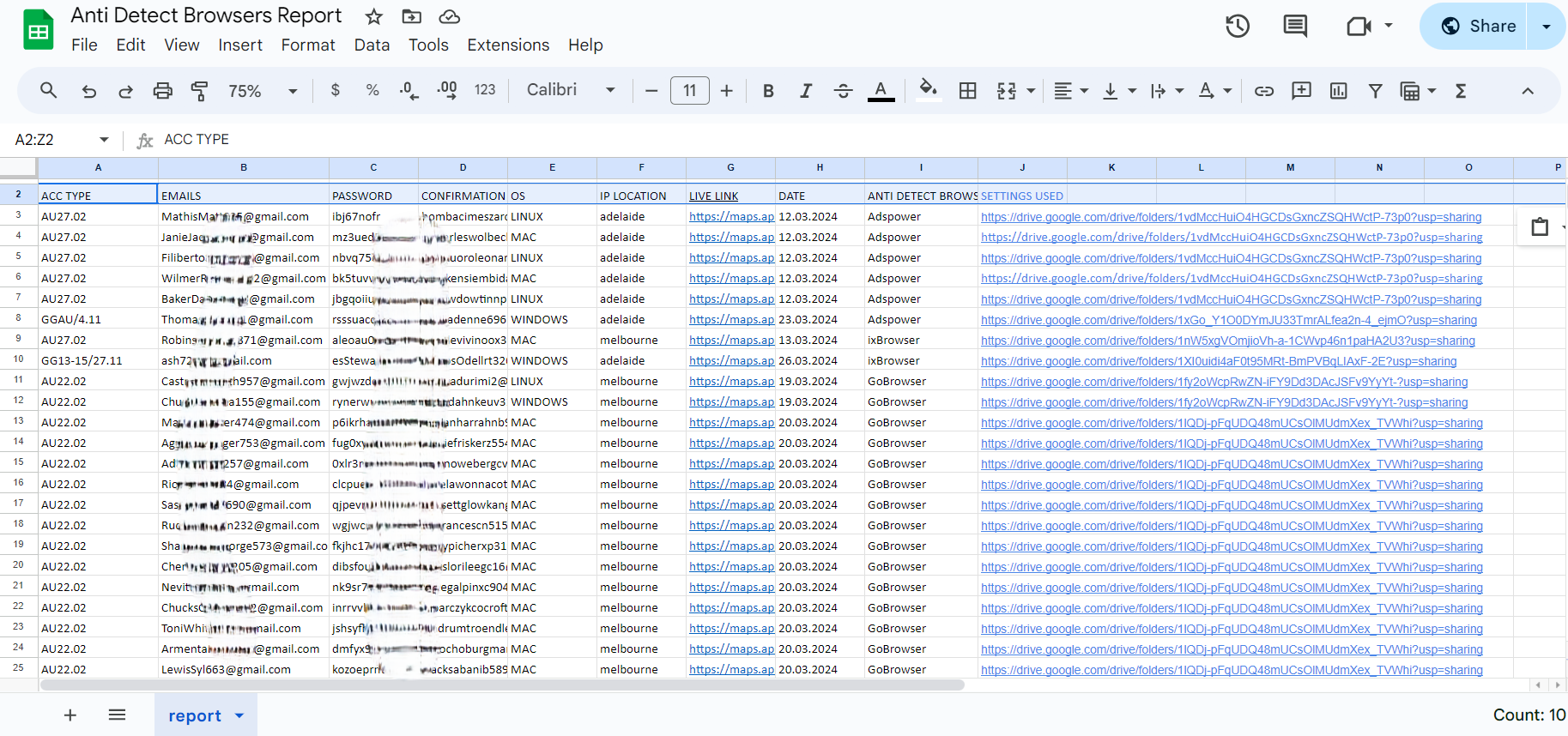Open the zoom 75% dropdown
This screenshot has height=736, width=1568.
pos(263,91)
